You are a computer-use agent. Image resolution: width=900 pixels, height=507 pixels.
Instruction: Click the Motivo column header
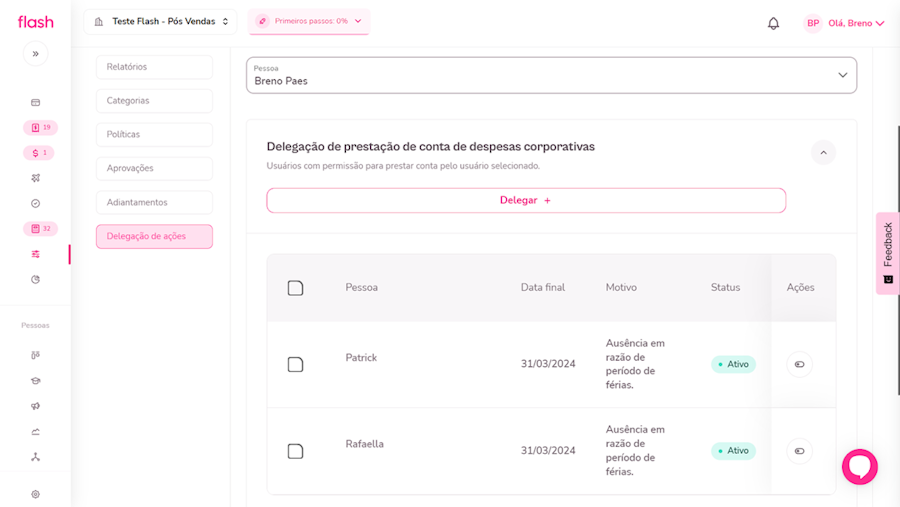click(x=621, y=287)
